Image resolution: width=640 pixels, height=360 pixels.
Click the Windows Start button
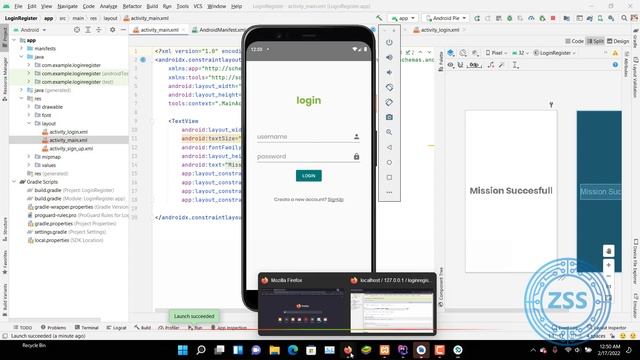point(182,350)
